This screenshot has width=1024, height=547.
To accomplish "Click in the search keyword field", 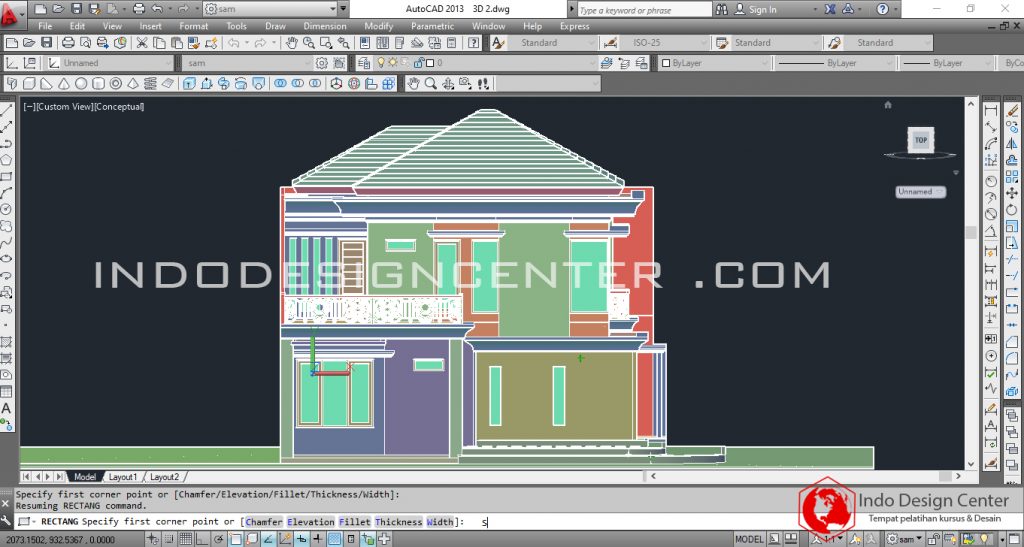I will [644, 10].
